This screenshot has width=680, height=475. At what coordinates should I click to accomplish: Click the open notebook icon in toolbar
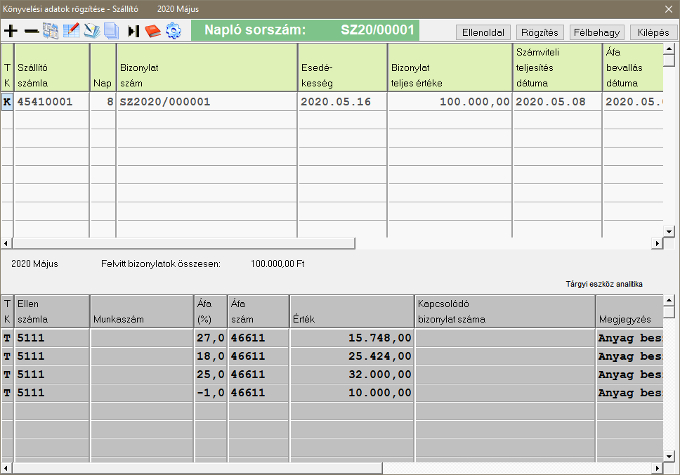click(92, 31)
